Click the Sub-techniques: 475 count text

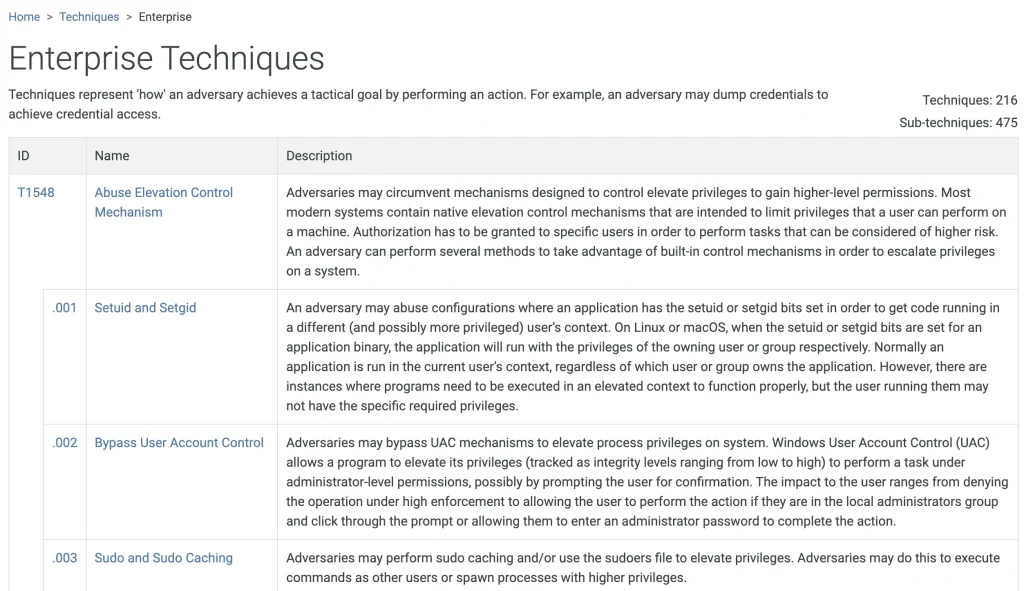pyautogui.click(x=958, y=123)
